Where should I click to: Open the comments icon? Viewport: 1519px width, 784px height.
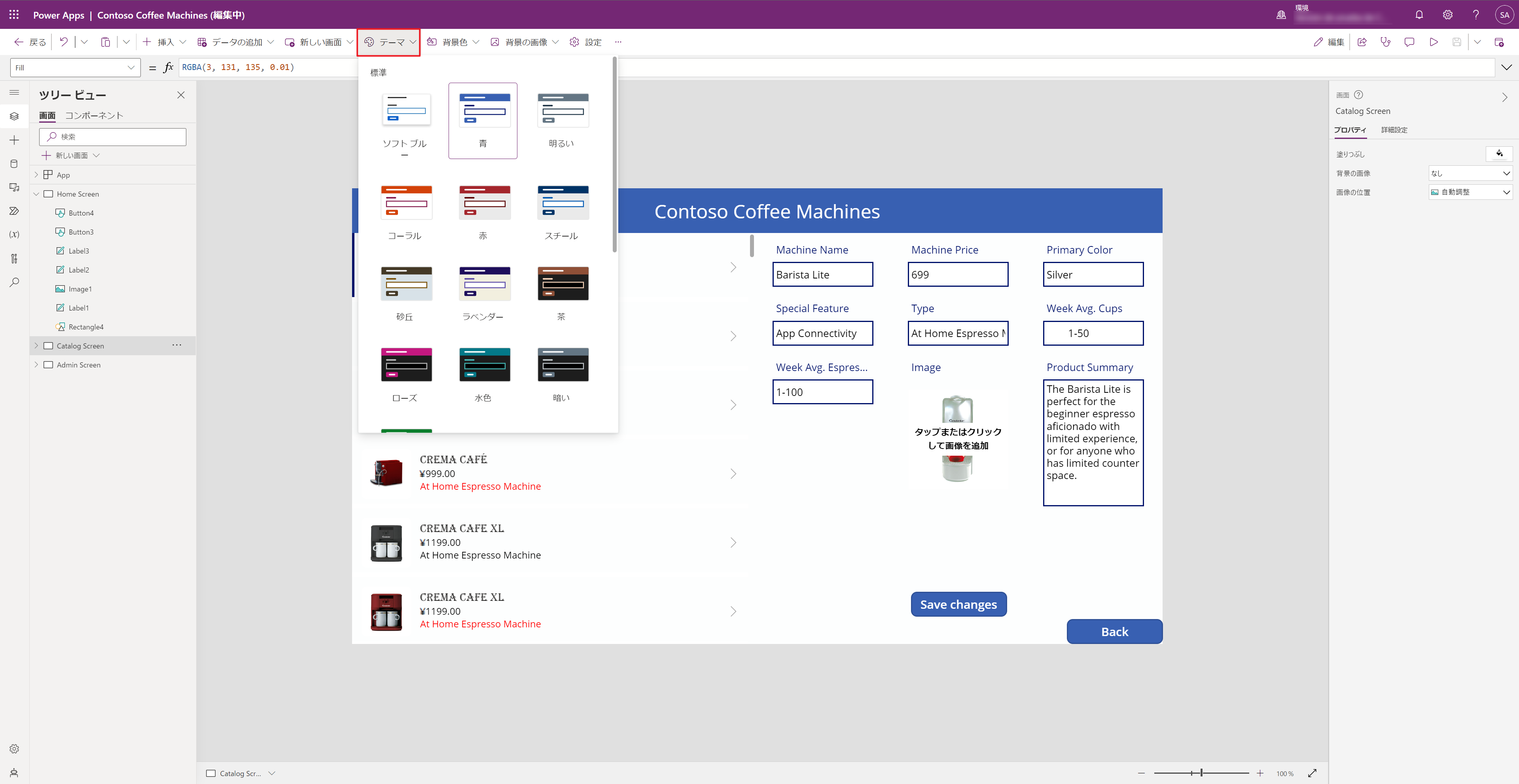coord(1409,42)
